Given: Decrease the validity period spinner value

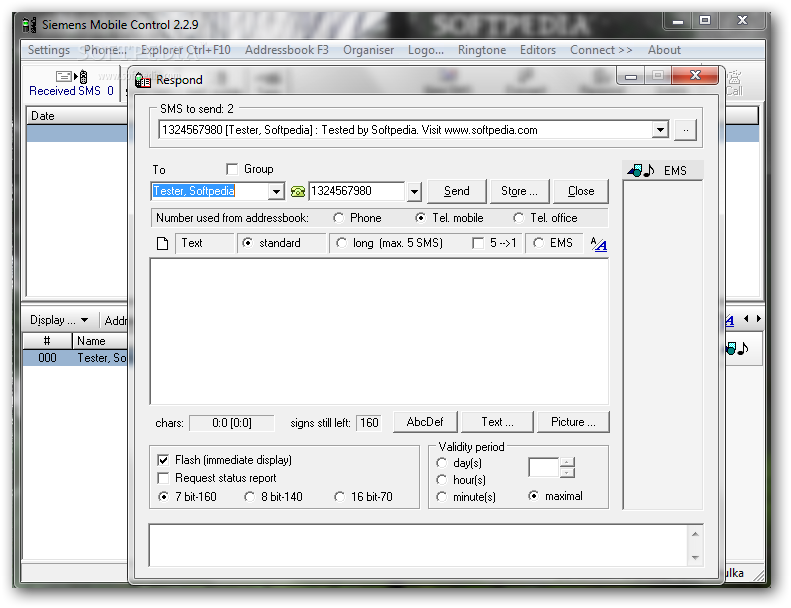Looking at the screenshot, I should (x=567, y=472).
